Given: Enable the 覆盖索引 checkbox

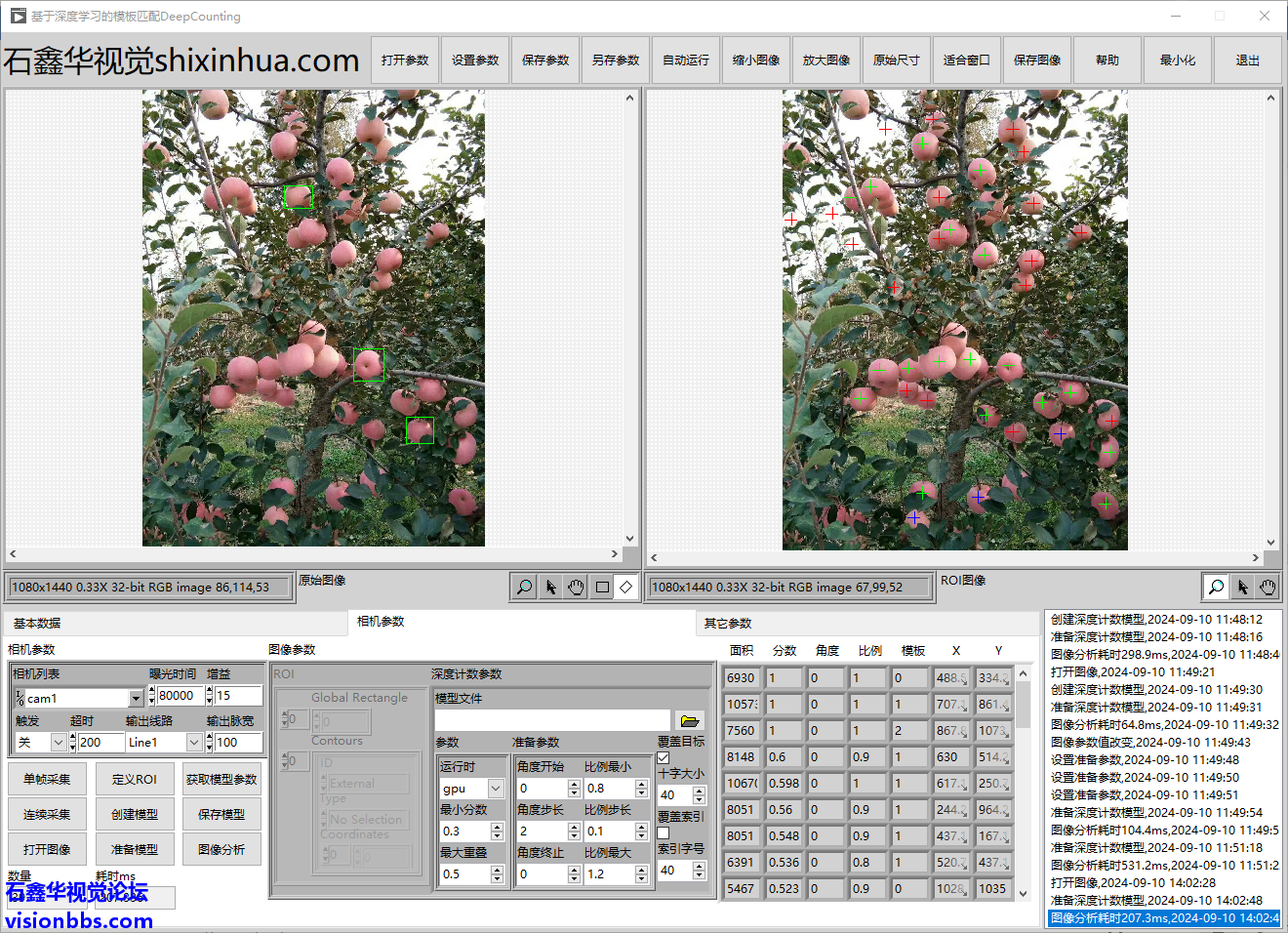Looking at the screenshot, I should point(664,832).
